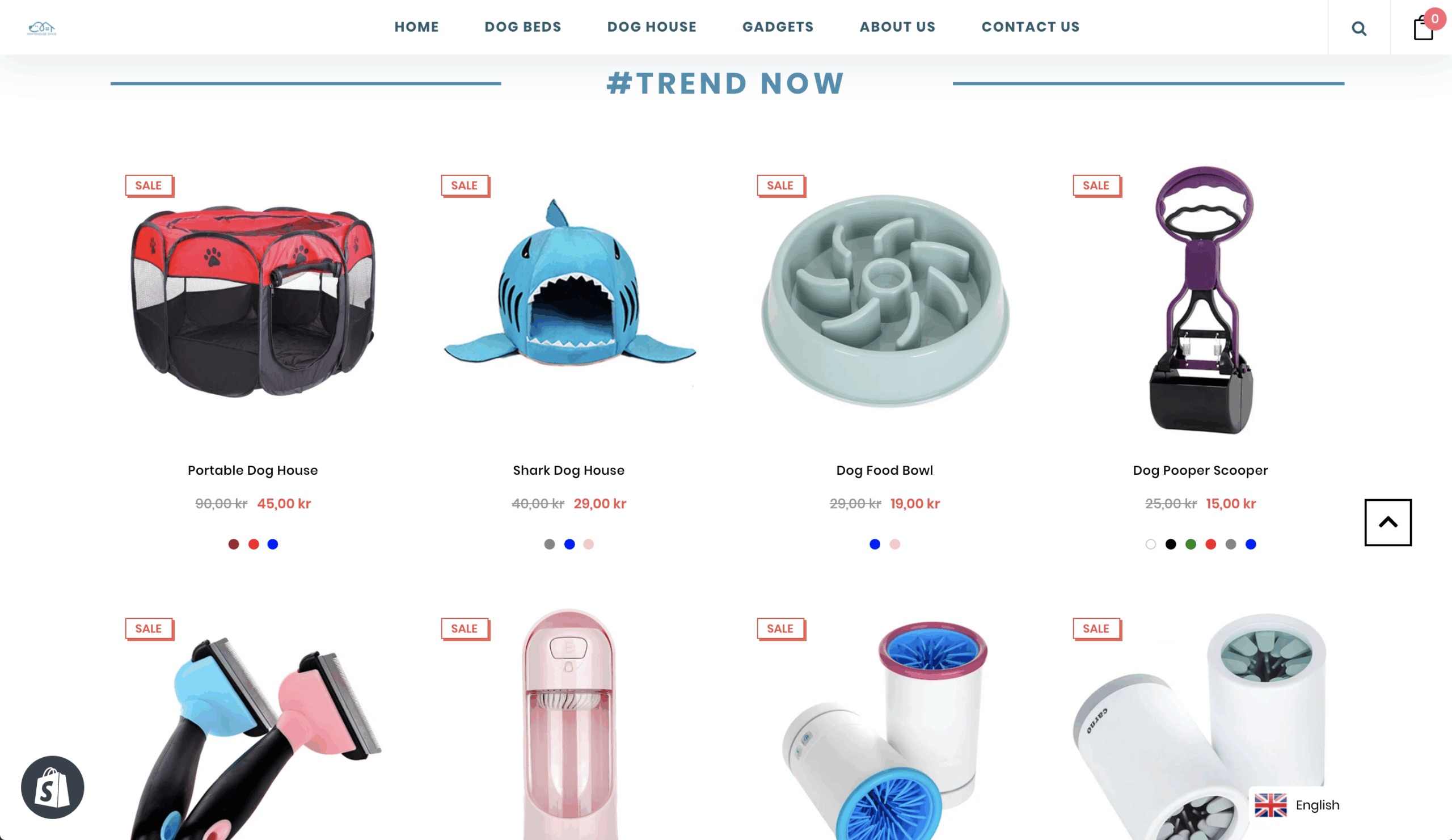
Task: Click the back-to-top arrow button
Action: pyautogui.click(x=1387, y=522)
